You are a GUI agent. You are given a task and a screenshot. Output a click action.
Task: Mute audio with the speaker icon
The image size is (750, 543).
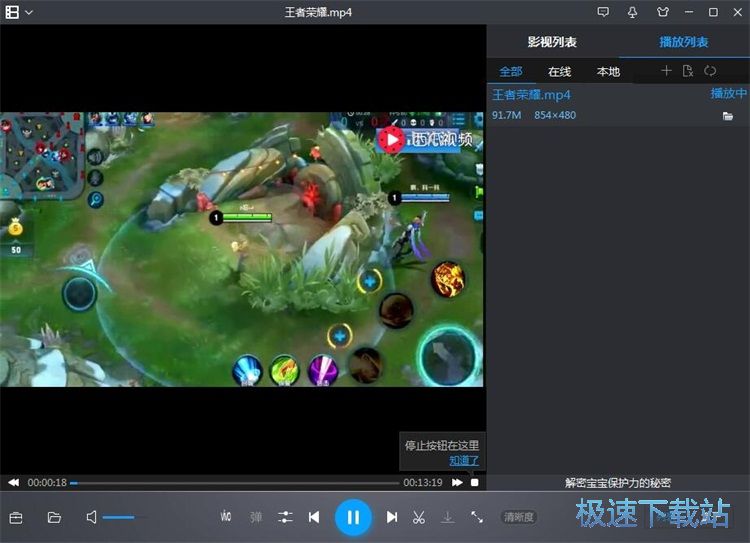(x=91, y=517)
